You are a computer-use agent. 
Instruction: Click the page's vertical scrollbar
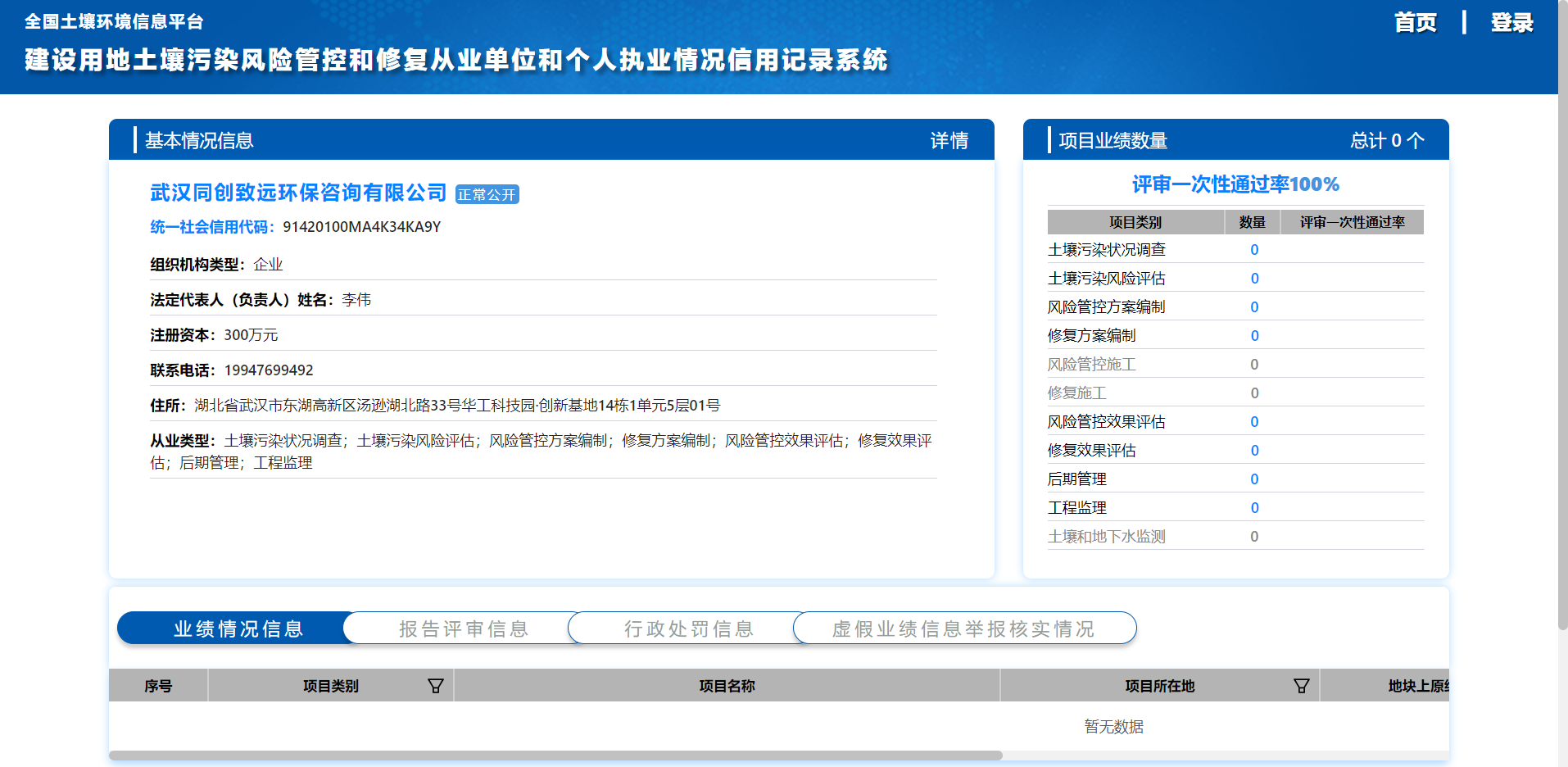point(1562,328)
